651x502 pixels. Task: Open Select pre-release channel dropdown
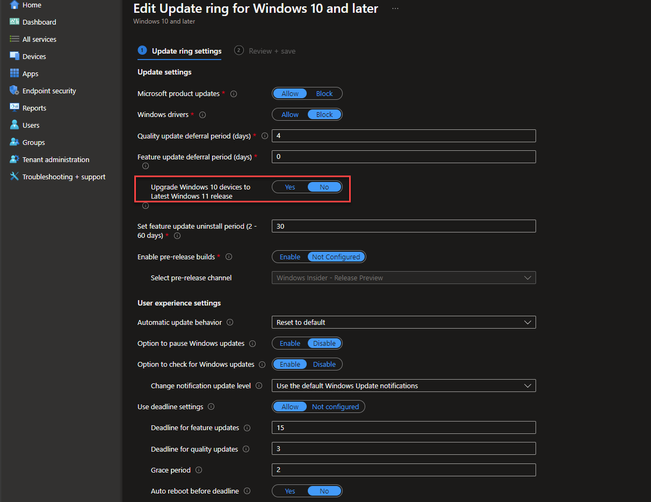[404, 278]
